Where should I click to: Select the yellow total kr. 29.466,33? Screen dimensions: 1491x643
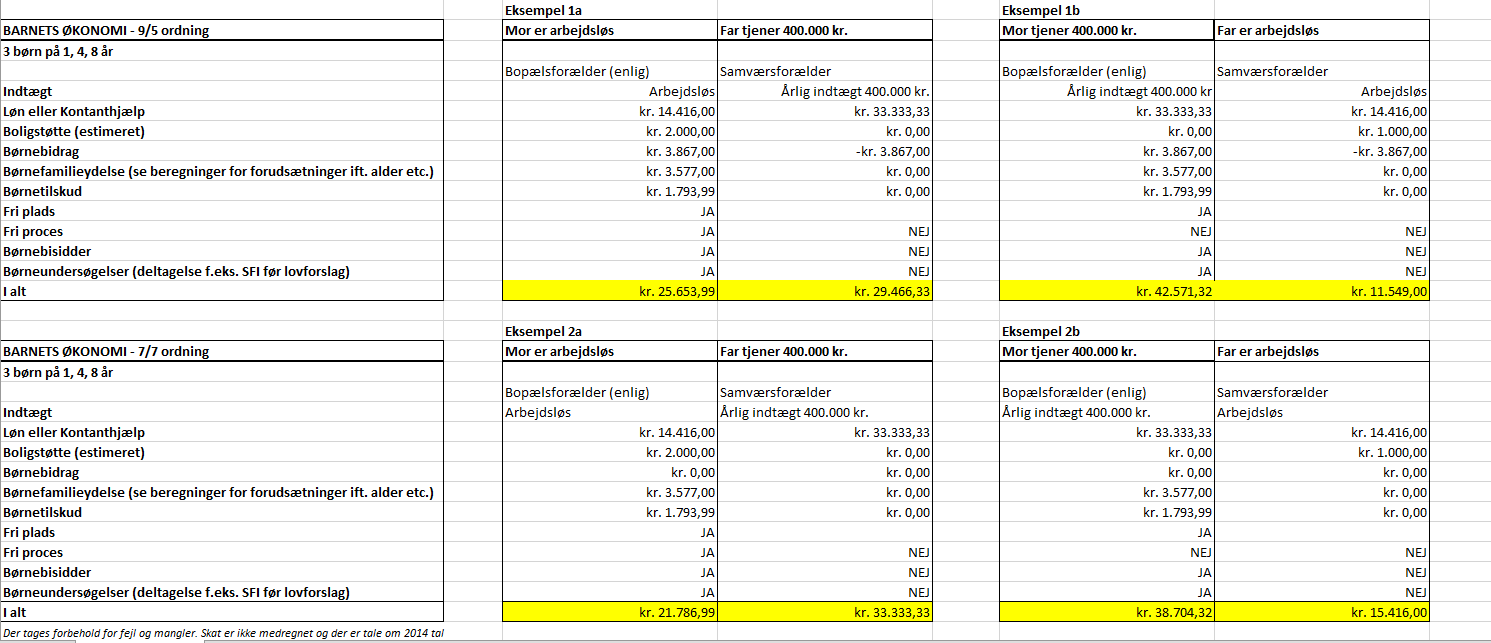point(825,291)
